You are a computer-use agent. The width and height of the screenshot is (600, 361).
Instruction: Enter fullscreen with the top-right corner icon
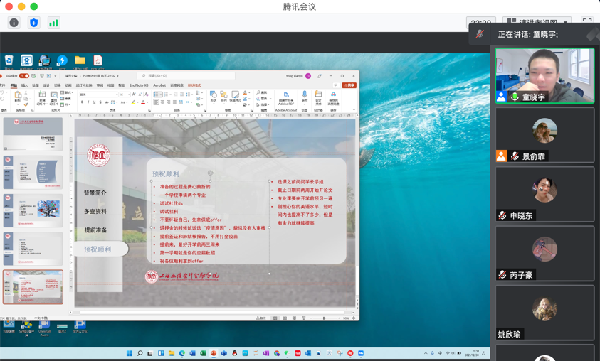coord(587,21)
